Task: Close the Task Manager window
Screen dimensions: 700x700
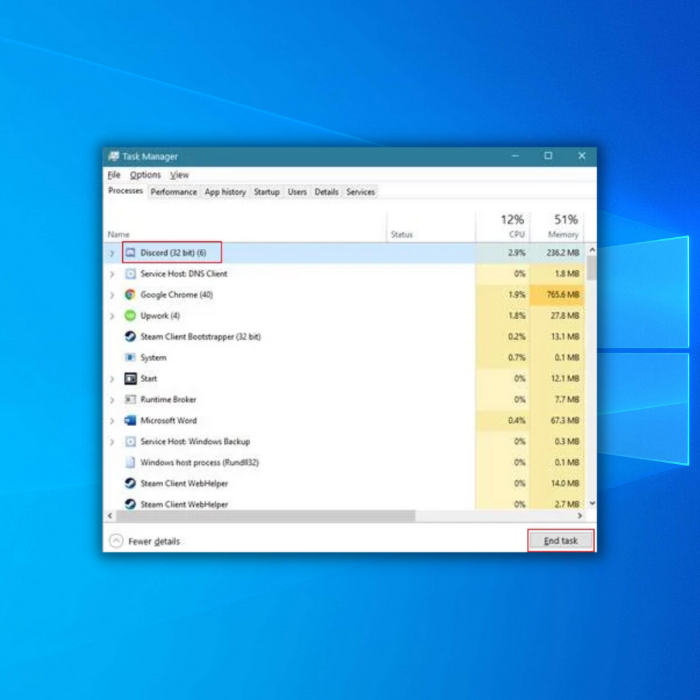Action: coord(581,156)
